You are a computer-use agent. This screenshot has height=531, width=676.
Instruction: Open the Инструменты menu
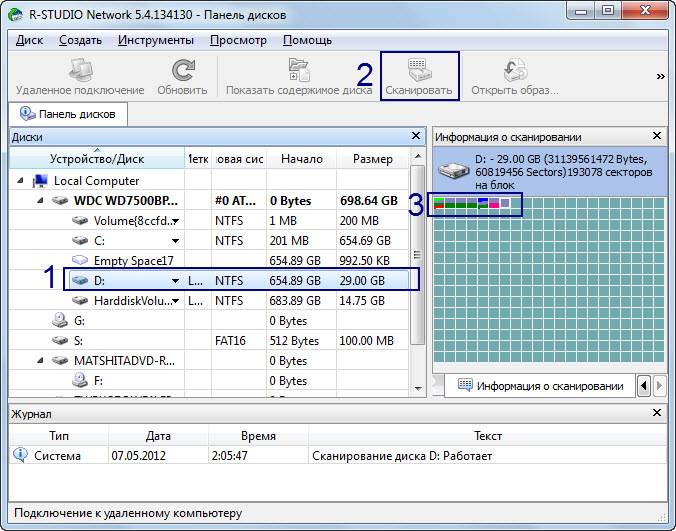(155, 40)
